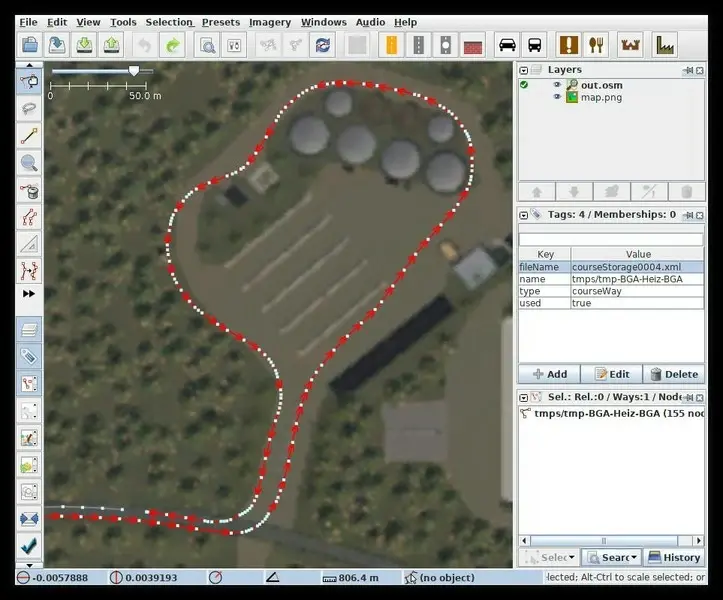Toggle the Layers list panel button
723x600 pixels.
pos(29,329)
